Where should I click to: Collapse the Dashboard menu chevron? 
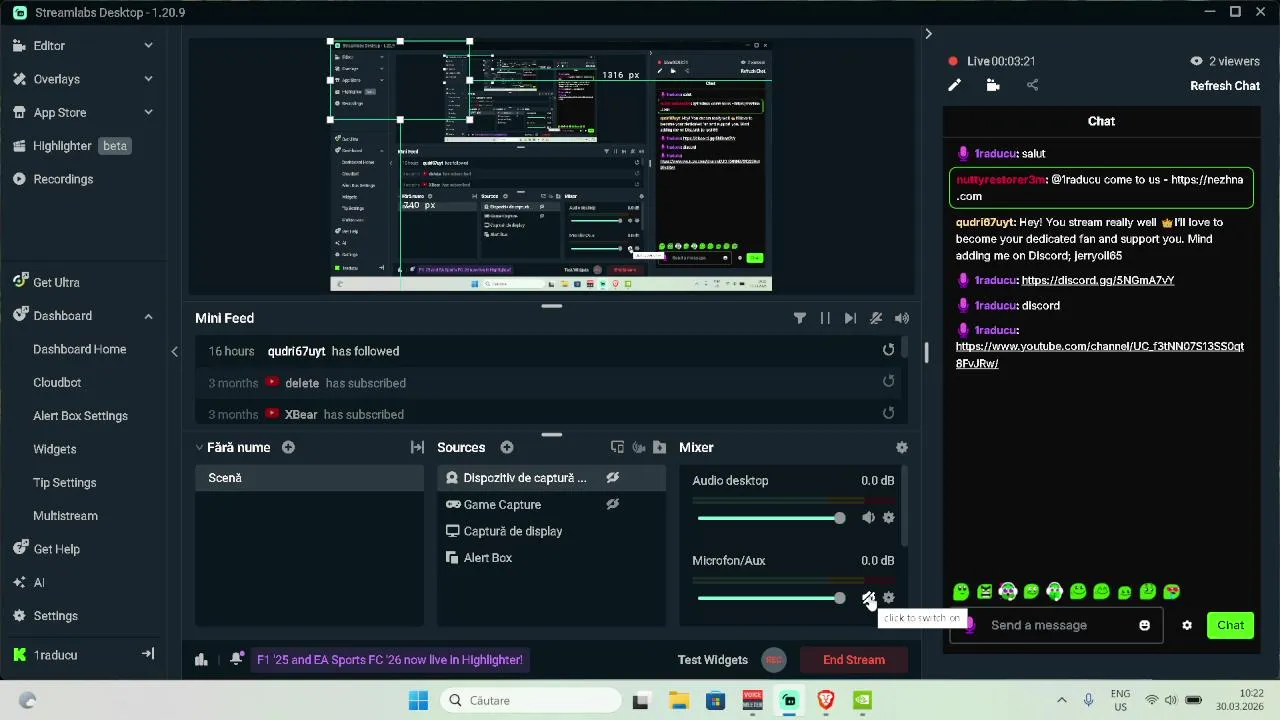click(x=148, y=316)
